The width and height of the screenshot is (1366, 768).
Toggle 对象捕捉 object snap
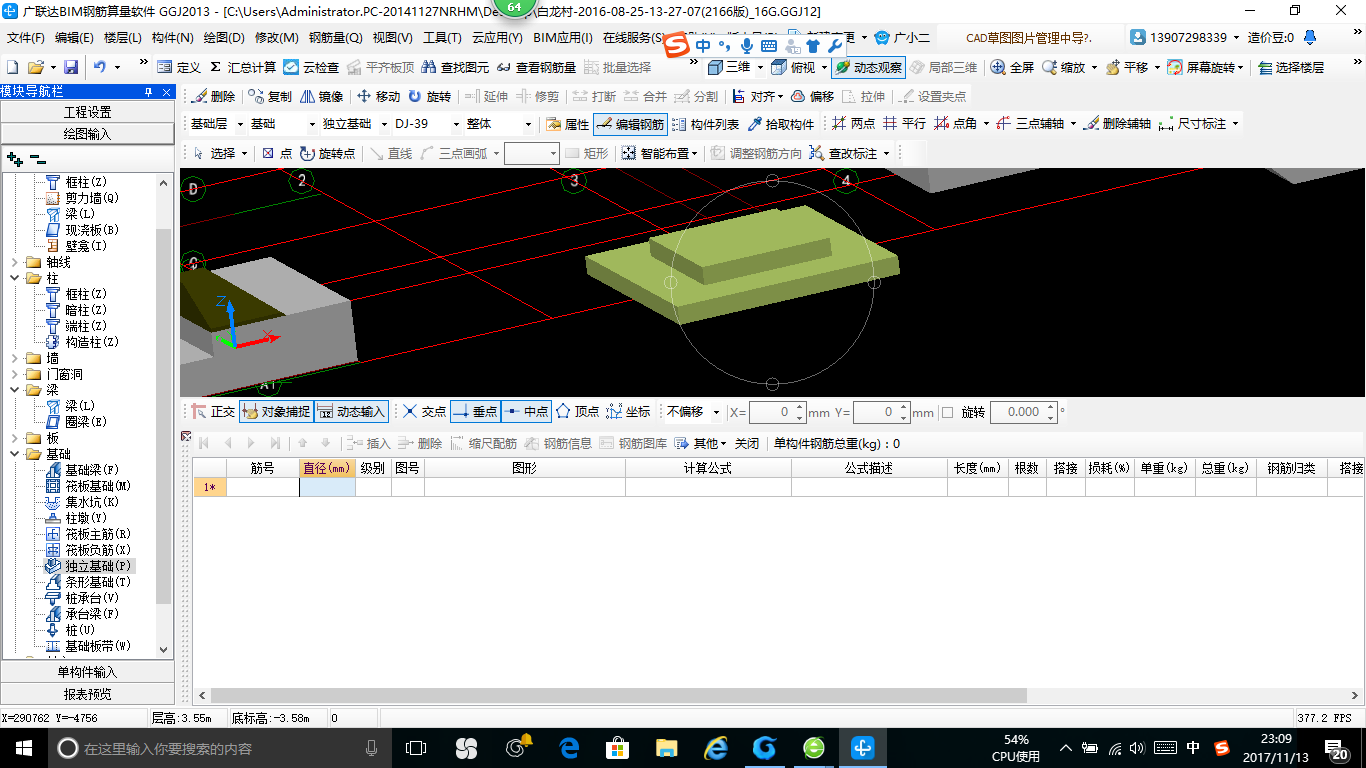pos(276,411)
